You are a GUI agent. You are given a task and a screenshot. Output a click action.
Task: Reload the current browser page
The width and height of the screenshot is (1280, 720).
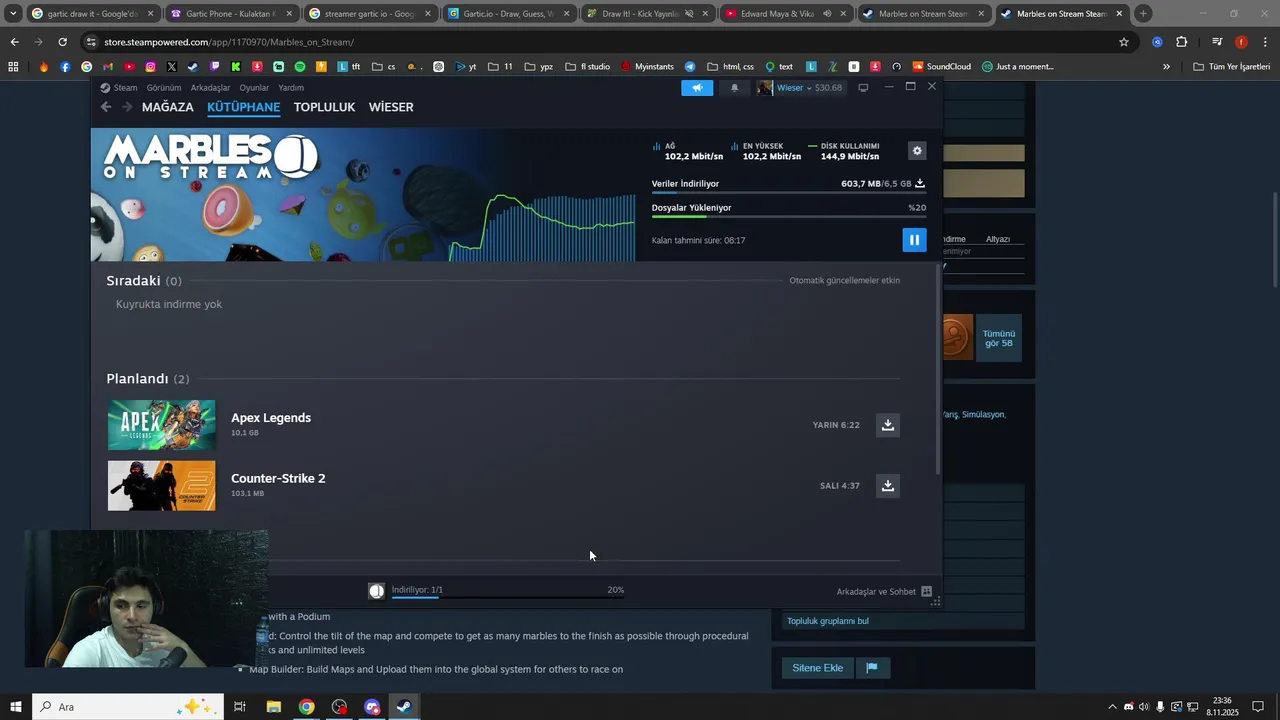[62, 42]
